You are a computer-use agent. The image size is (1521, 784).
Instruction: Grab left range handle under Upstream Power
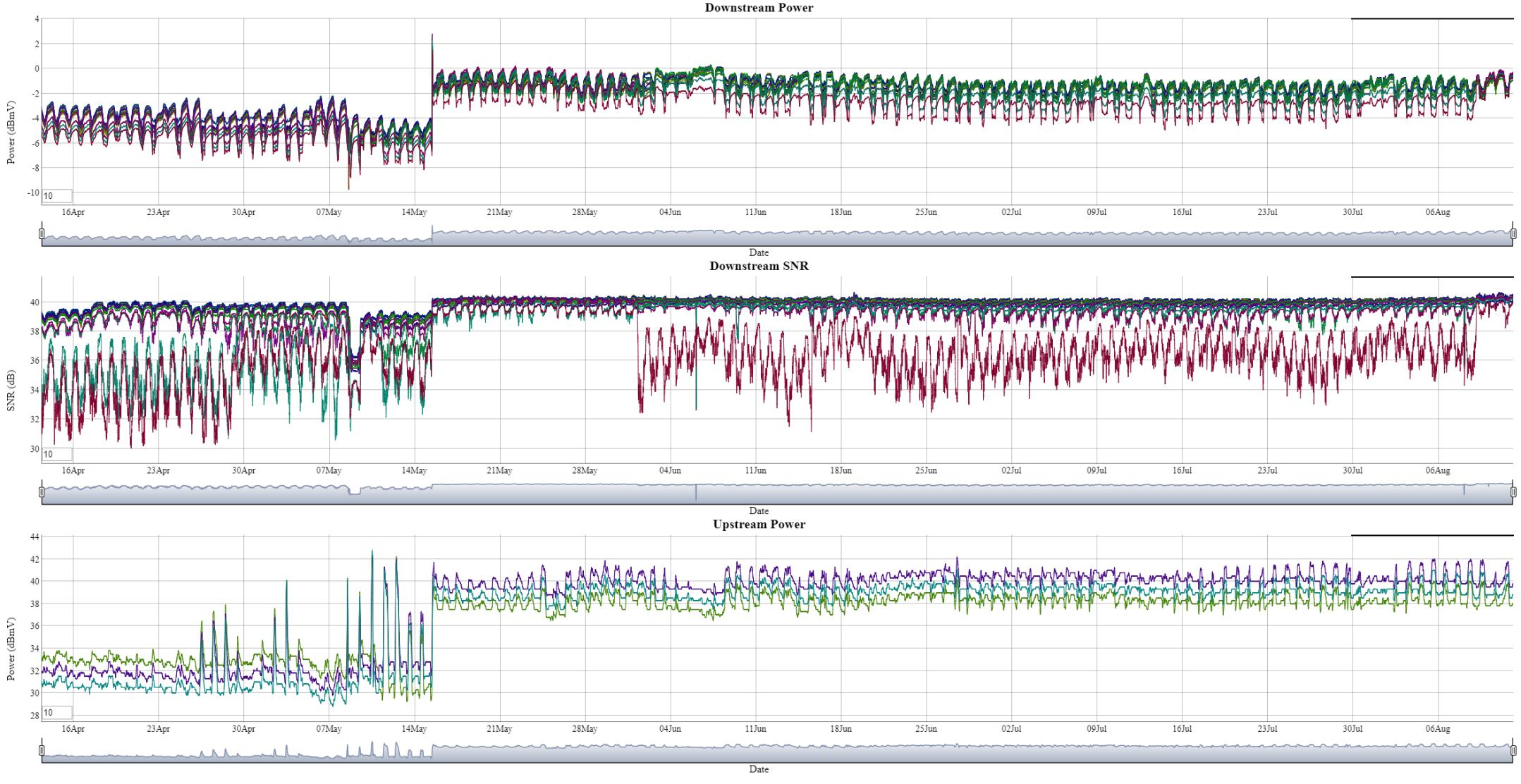42,750
